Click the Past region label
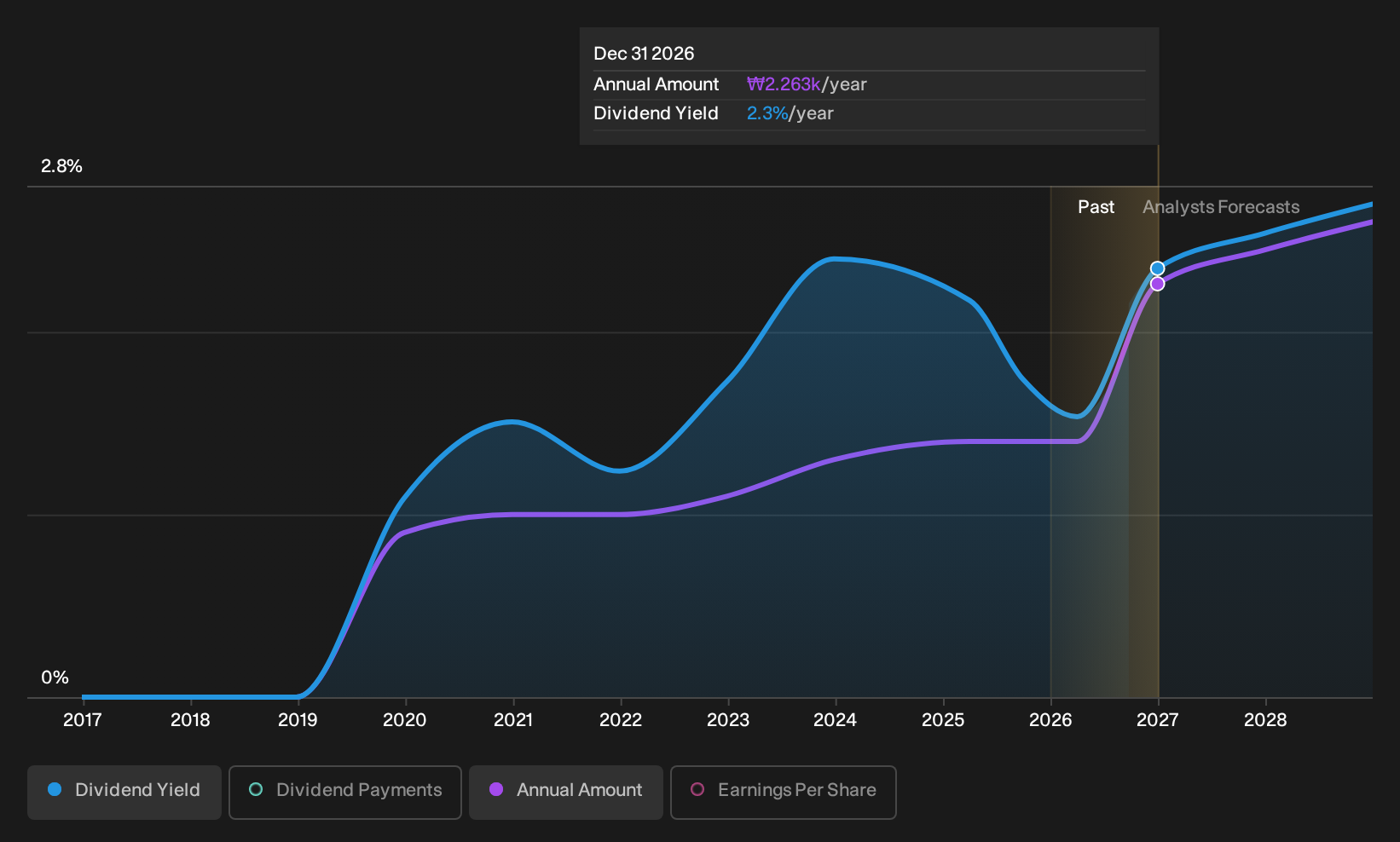Viewport: 1400px width, 842px height. tap(1096, 207)
